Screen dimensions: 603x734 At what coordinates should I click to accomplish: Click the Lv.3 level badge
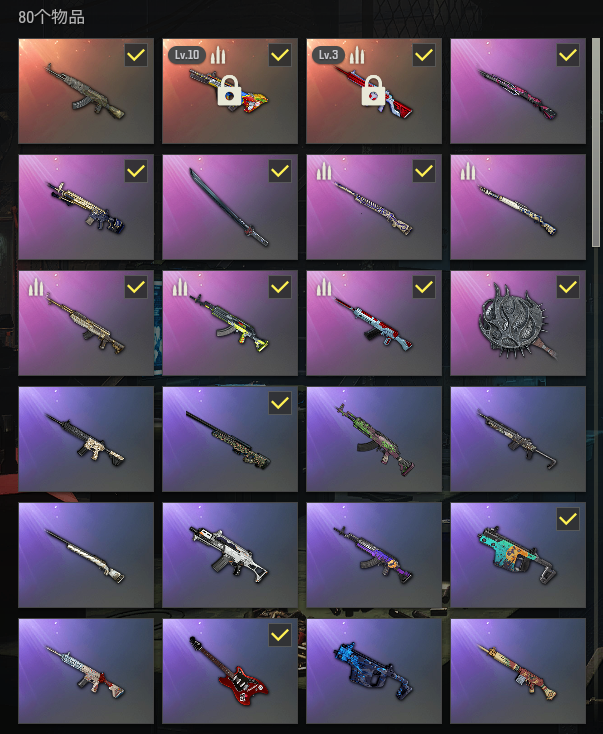click(x=328, y=55)
